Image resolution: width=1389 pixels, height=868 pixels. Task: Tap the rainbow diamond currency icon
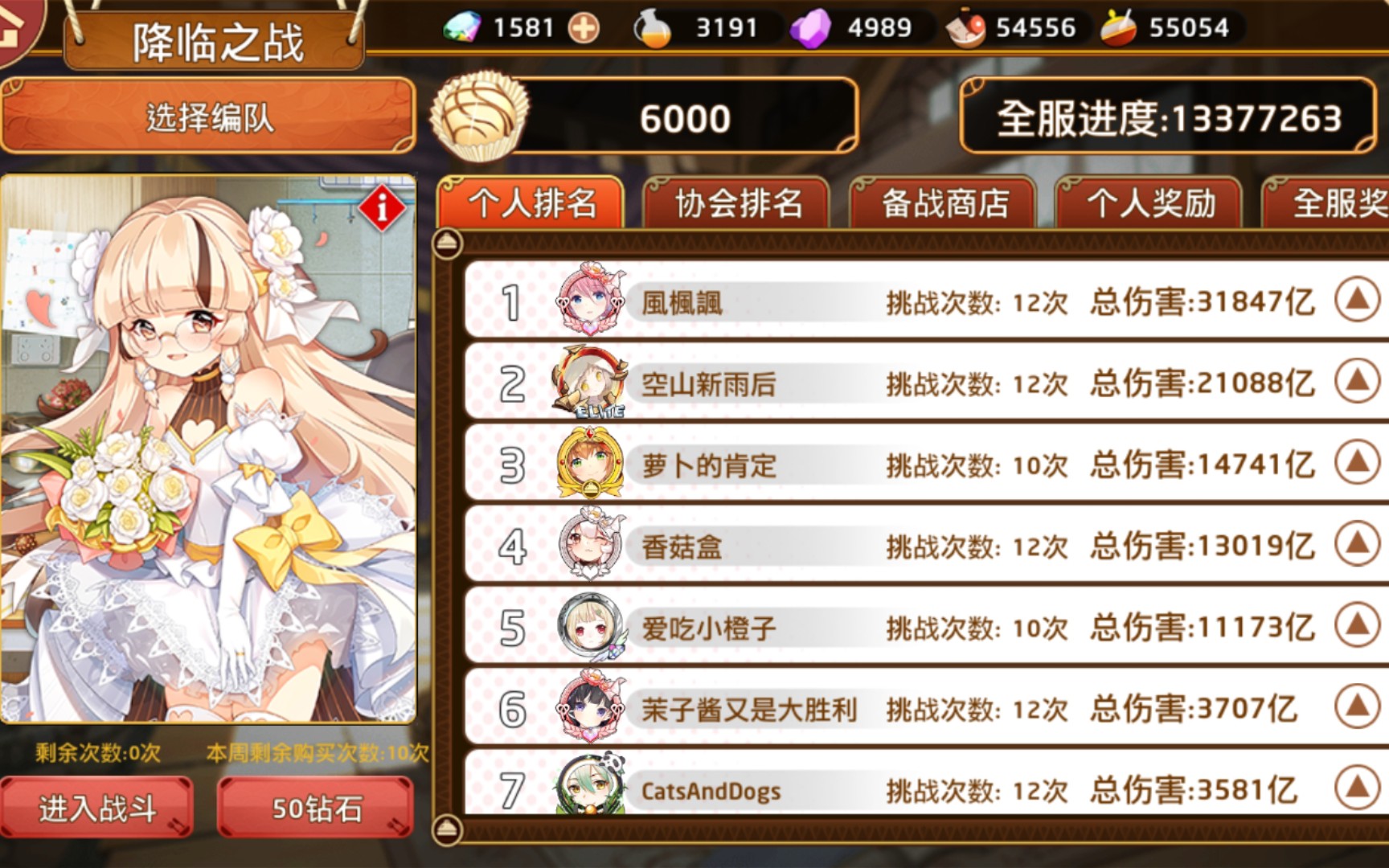[463, 28]
